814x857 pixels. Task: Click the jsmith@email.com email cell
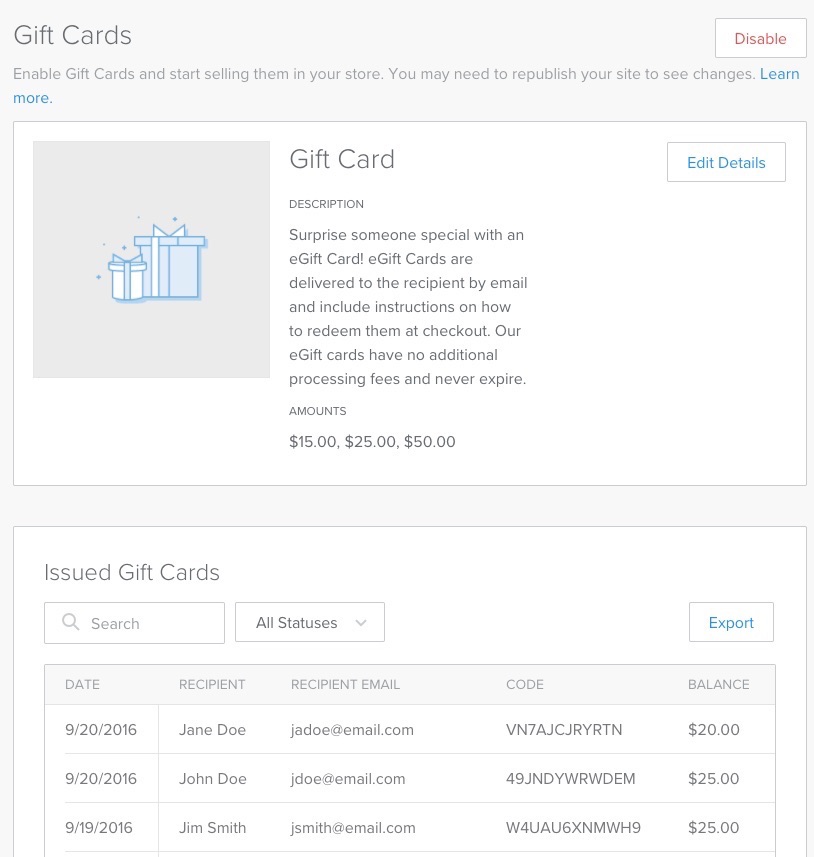(x=353, y=827)
